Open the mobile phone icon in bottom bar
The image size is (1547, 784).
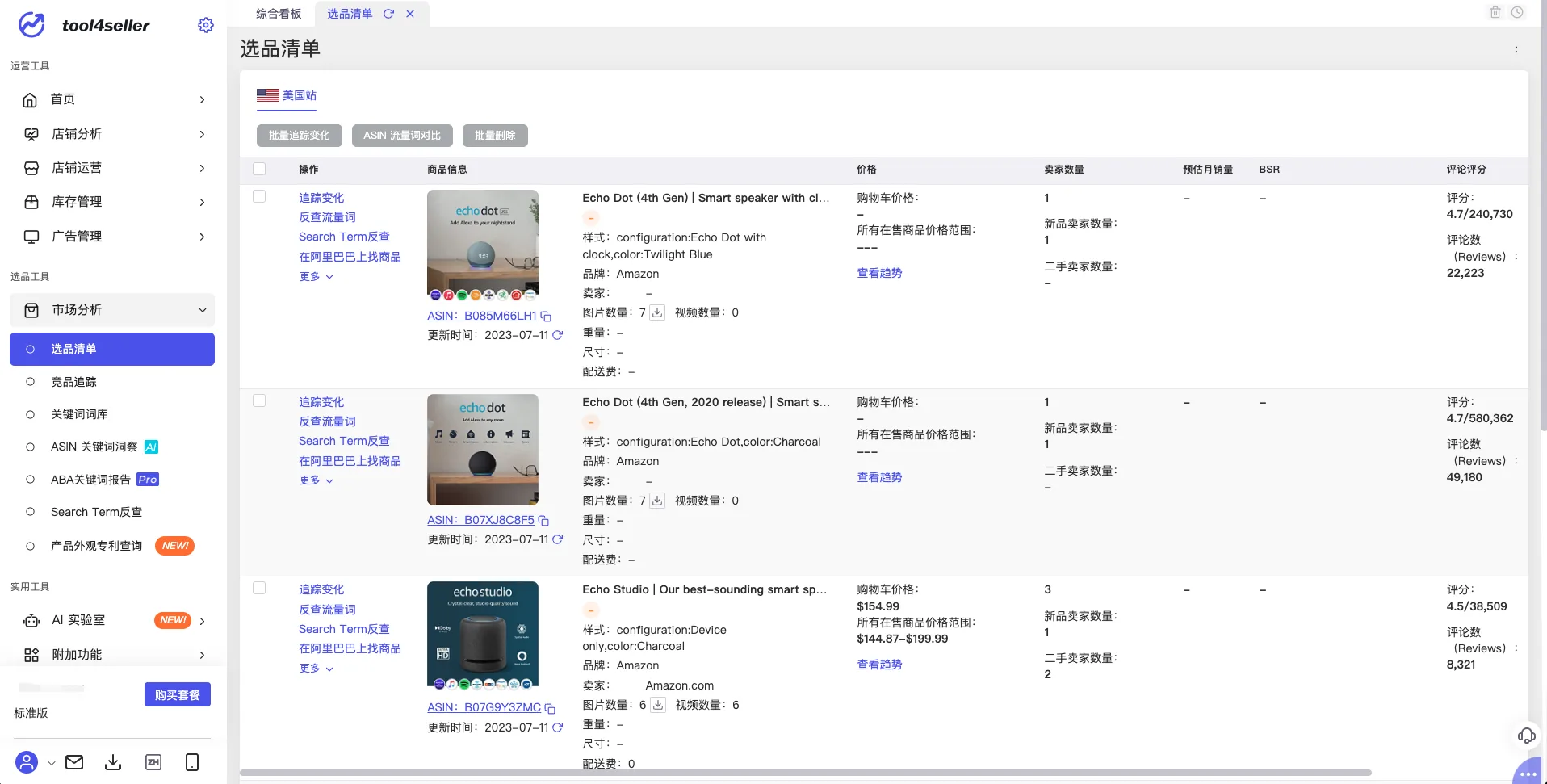click(192, 762)
